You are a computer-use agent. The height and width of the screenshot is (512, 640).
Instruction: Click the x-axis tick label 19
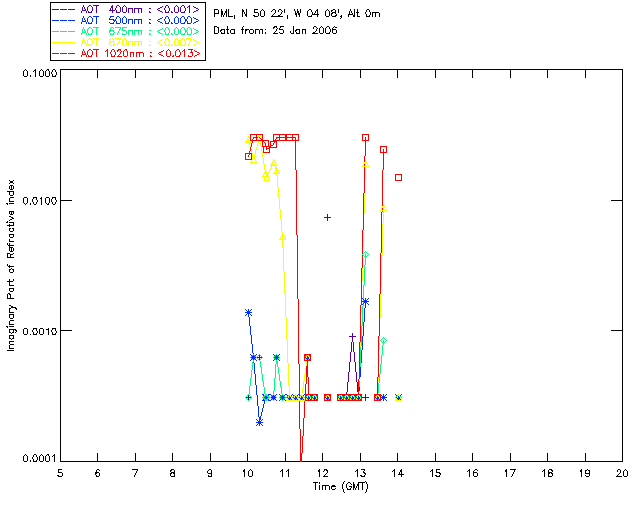[585, 473]
